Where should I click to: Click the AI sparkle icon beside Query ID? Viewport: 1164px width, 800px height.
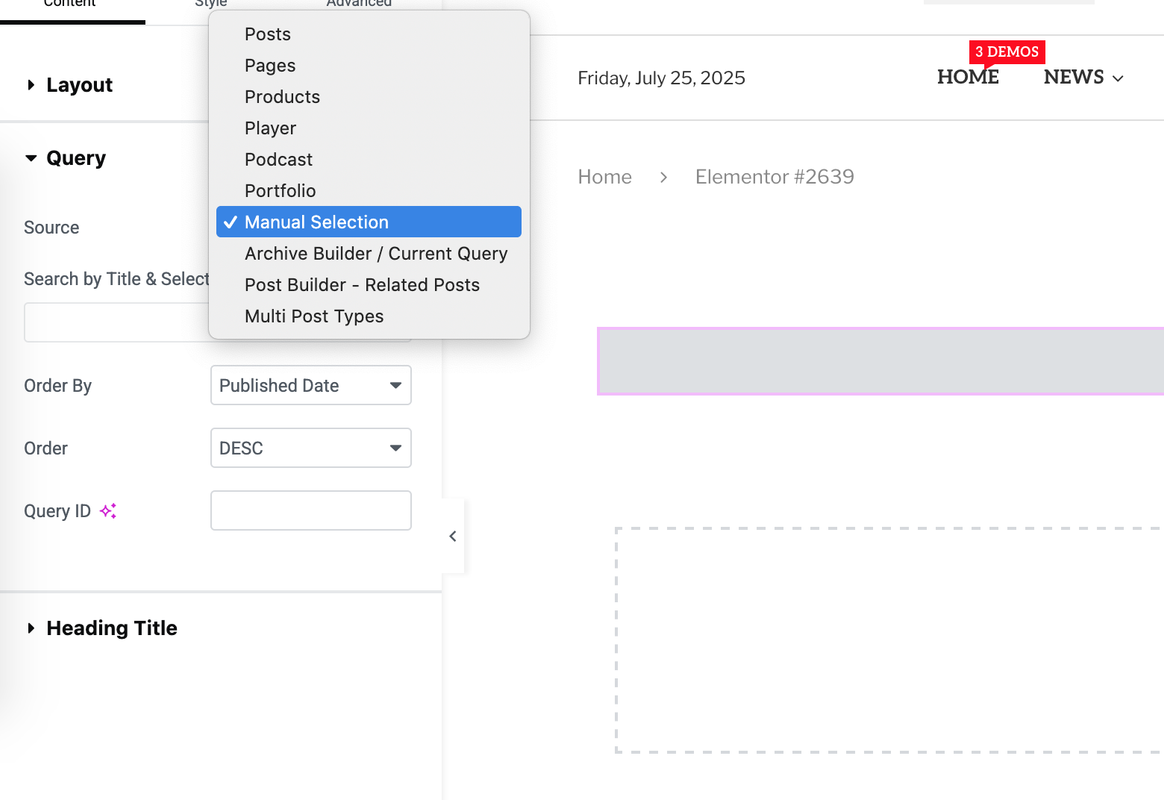(108, 511)
